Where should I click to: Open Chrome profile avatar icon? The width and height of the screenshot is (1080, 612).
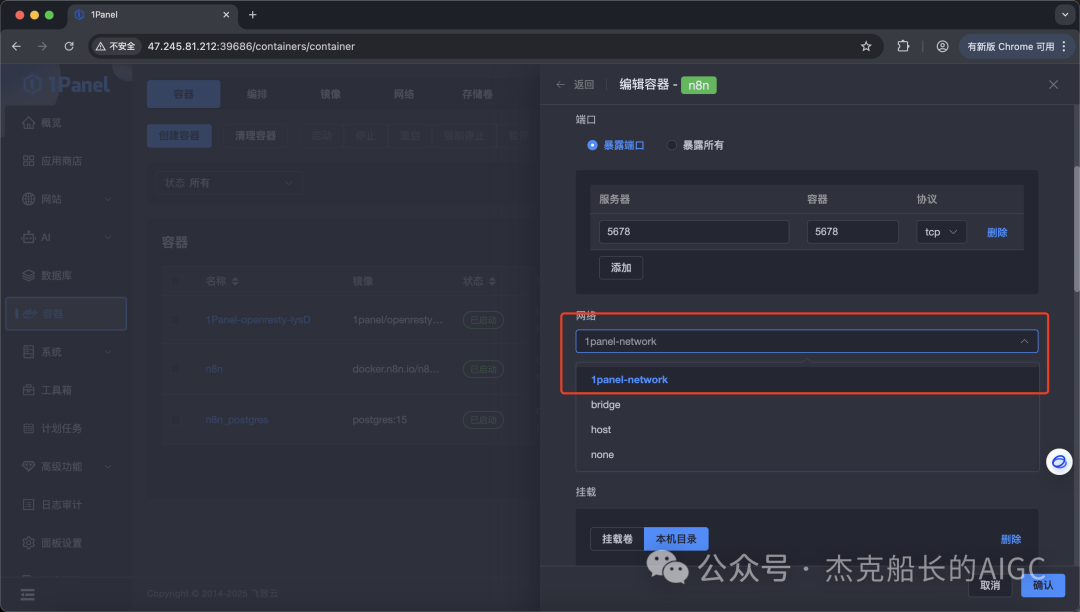click(x=942, y=46)
